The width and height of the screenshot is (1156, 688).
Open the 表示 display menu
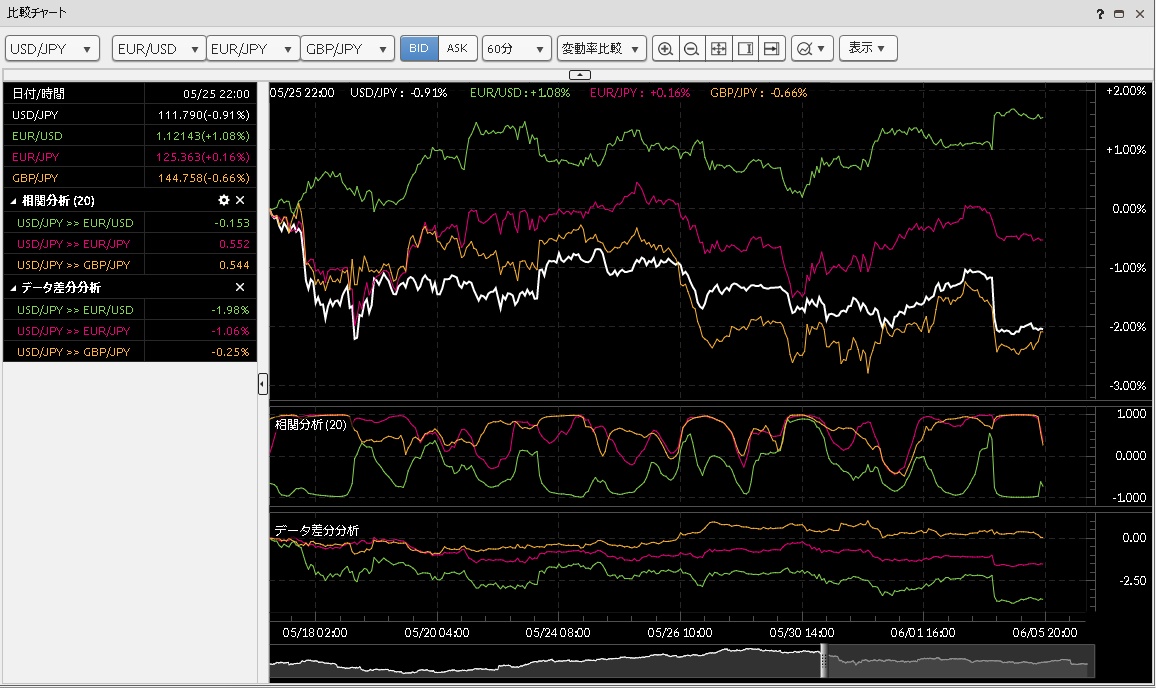868,49
